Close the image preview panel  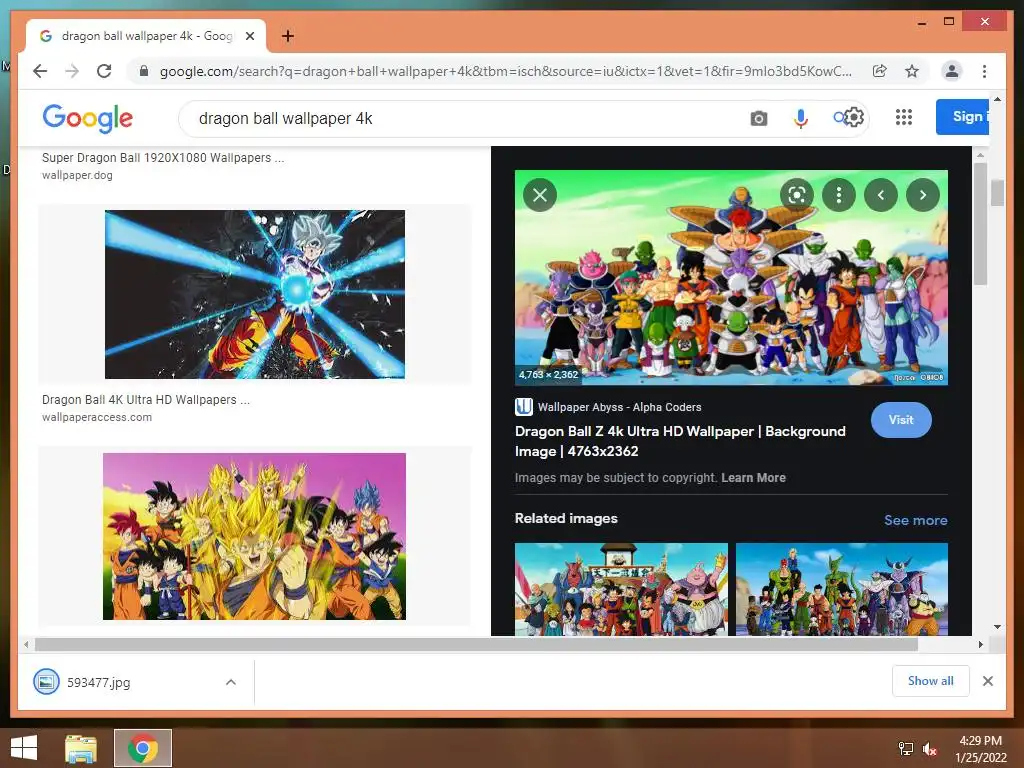[x=539, y=195]
